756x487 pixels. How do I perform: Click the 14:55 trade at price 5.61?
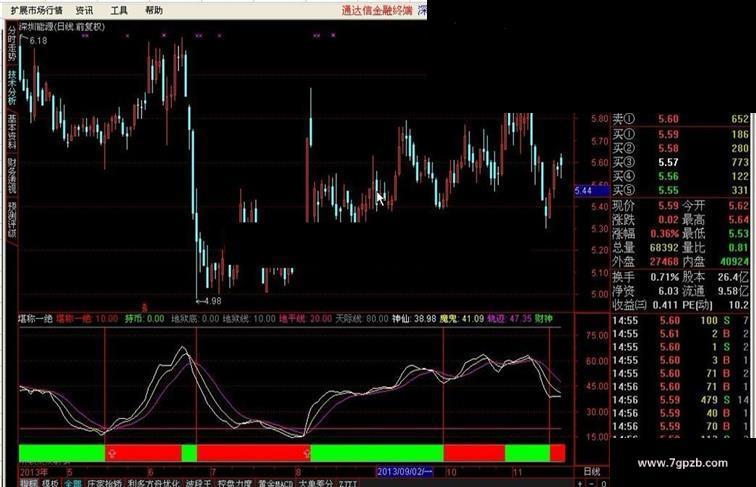pyautogui.click(x=680, y=334)
